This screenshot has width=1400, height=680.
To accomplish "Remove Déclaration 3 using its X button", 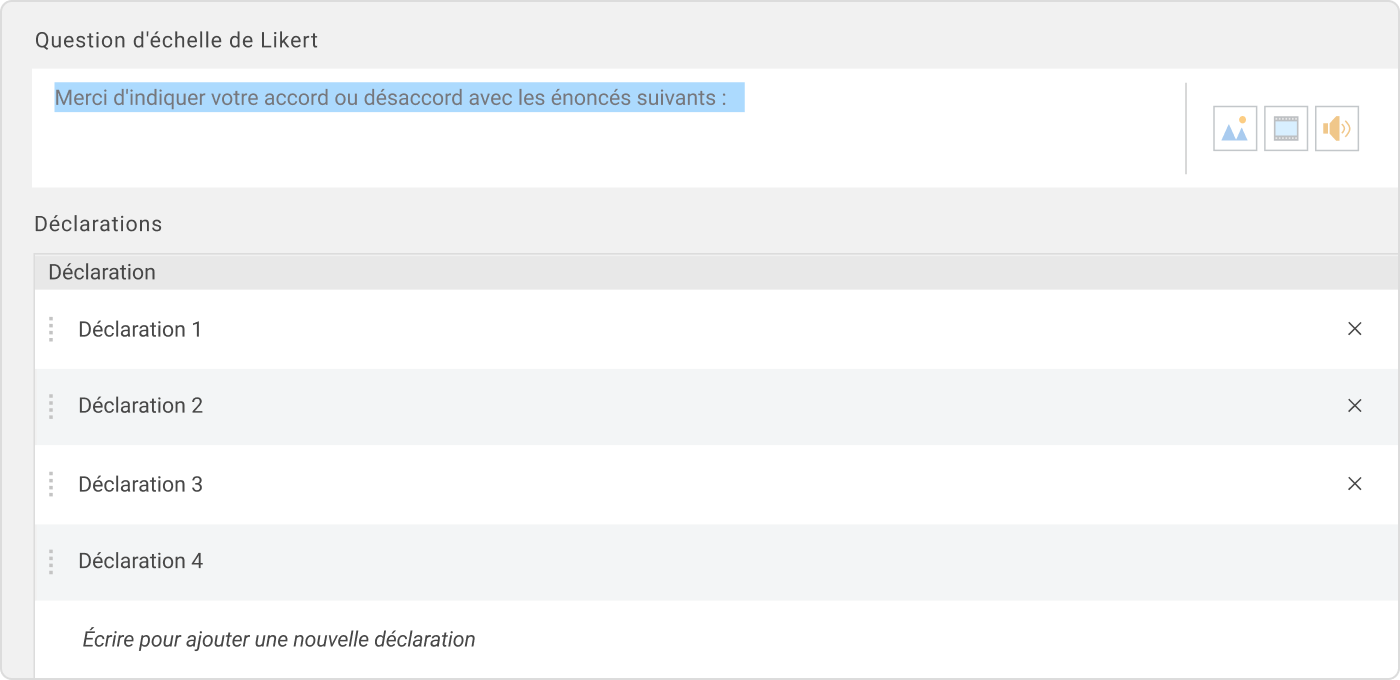I will pyautogui.click(x=1355, y=484).
